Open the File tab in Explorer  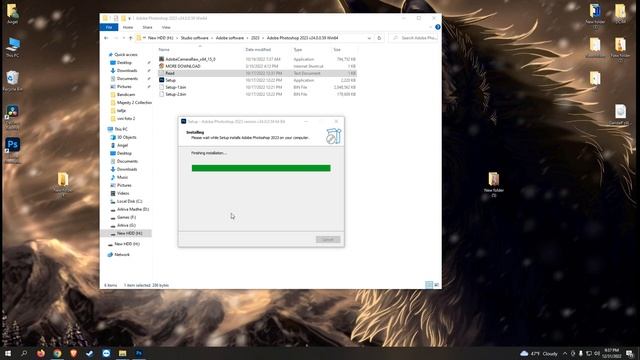point(109,27)
